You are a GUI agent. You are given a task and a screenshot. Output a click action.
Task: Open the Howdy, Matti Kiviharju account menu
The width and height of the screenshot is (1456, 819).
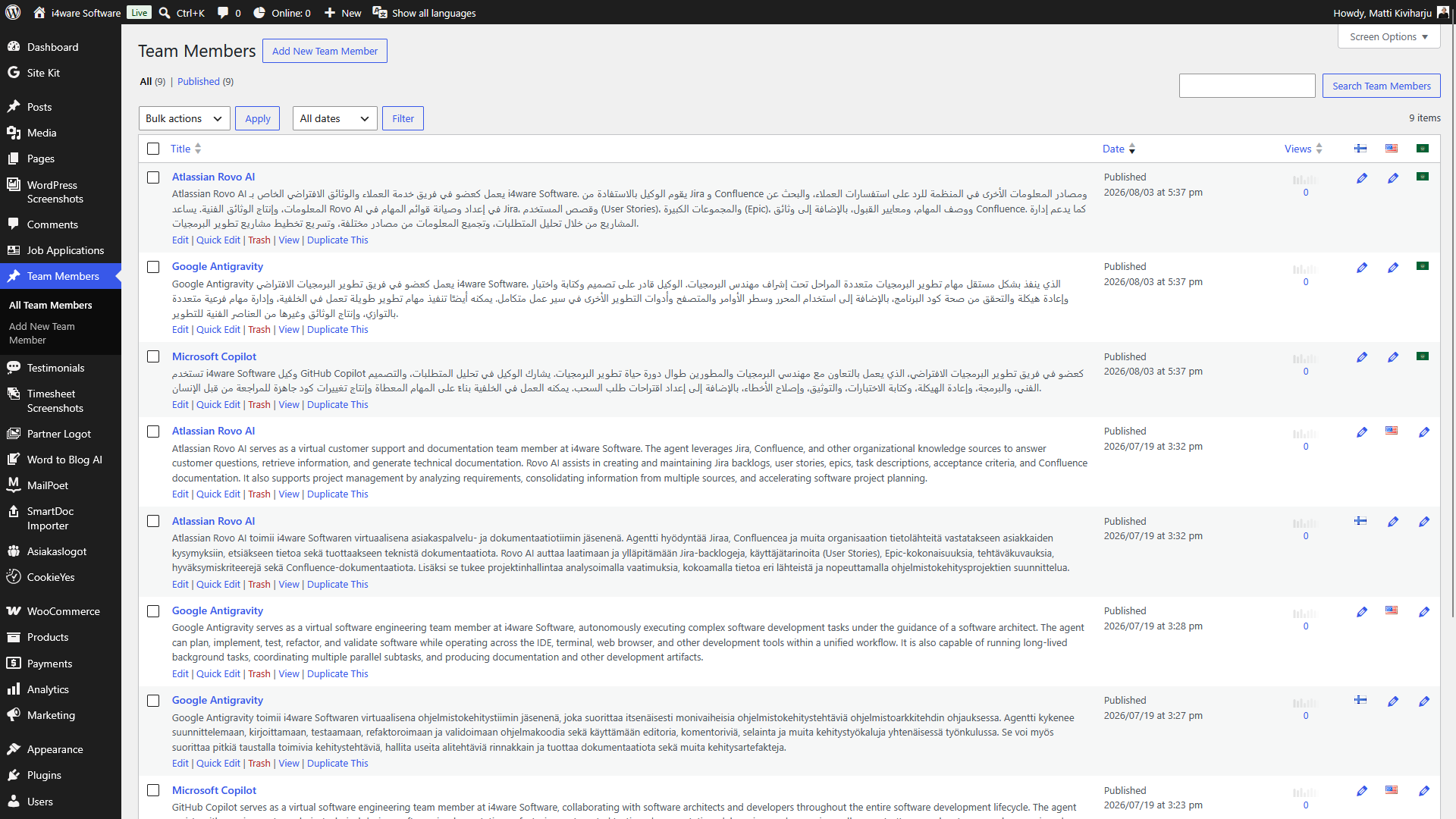tap(1391, 13)
